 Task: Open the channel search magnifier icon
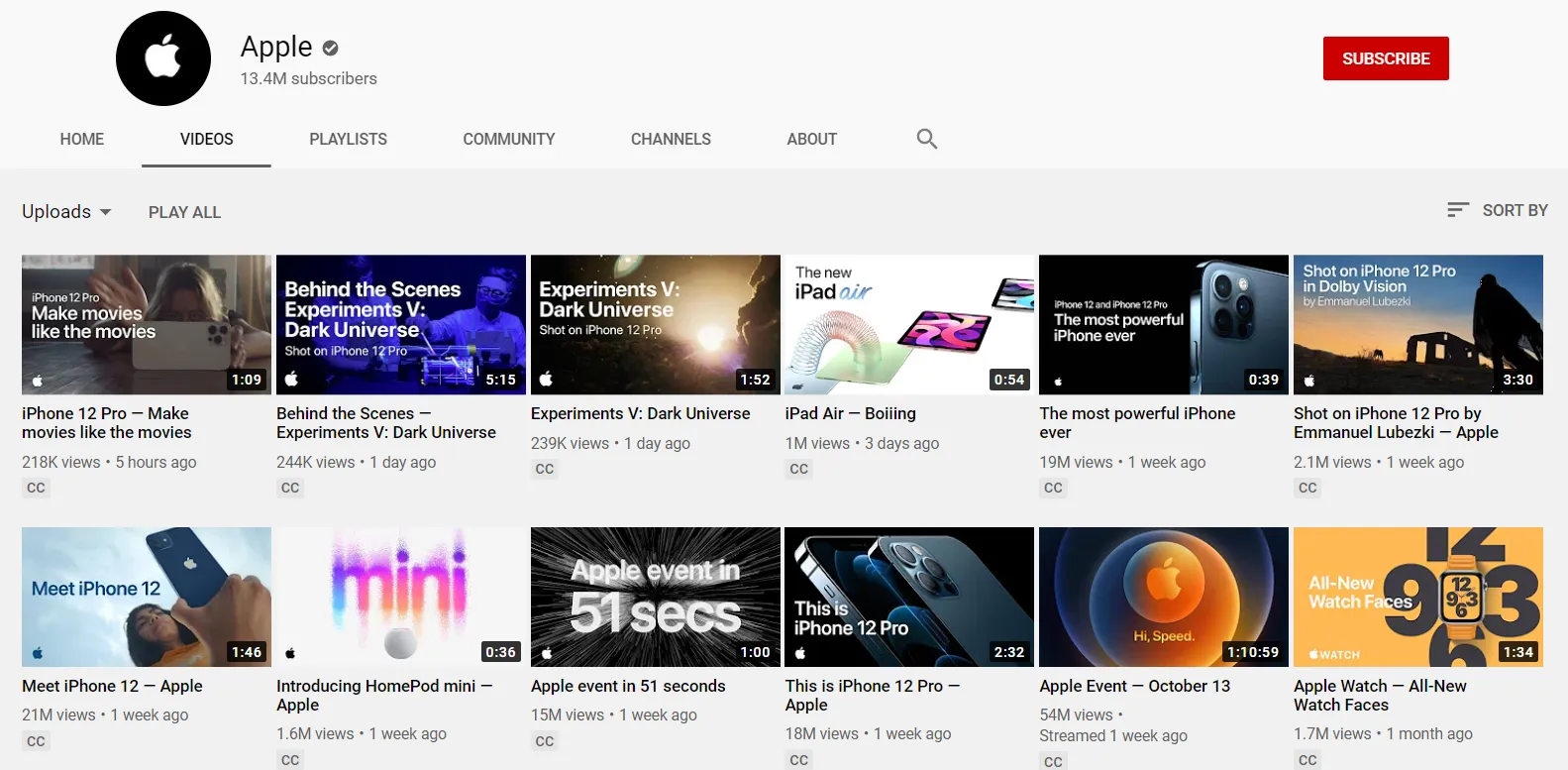(x=926, y=139)
